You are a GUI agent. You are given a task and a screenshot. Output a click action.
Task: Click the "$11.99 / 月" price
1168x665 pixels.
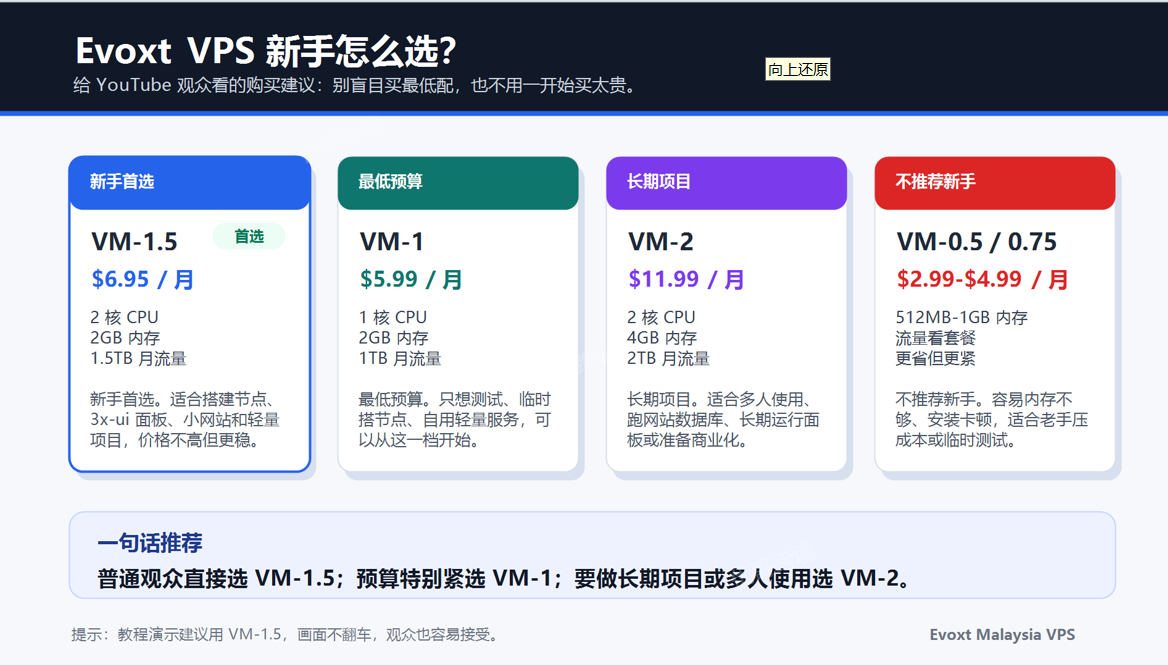(x=686, y=279)
